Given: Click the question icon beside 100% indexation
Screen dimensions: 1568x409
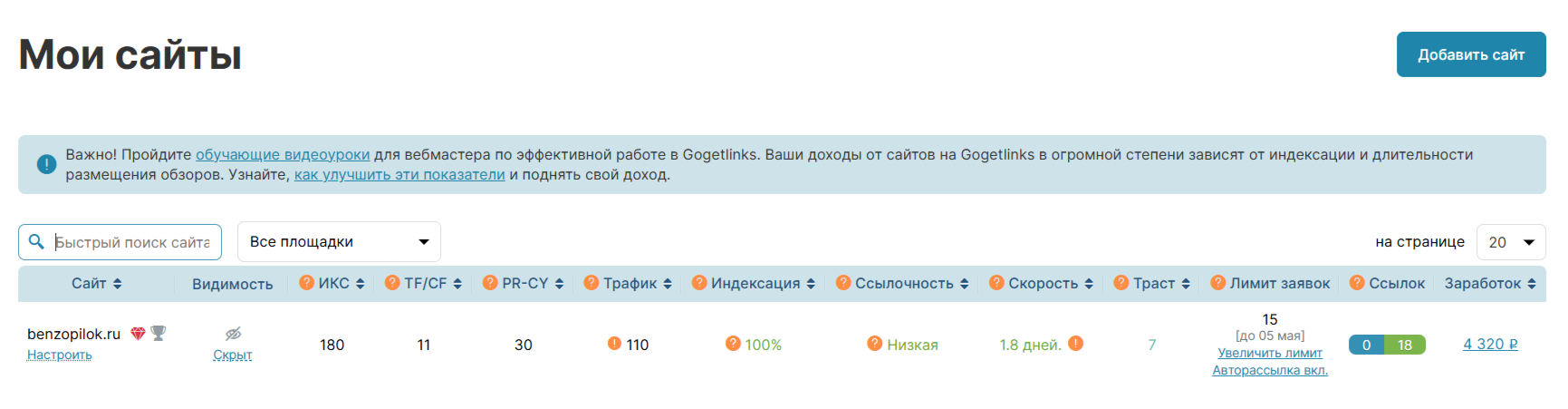Looking at the screenshot, I should pos(733,344).
